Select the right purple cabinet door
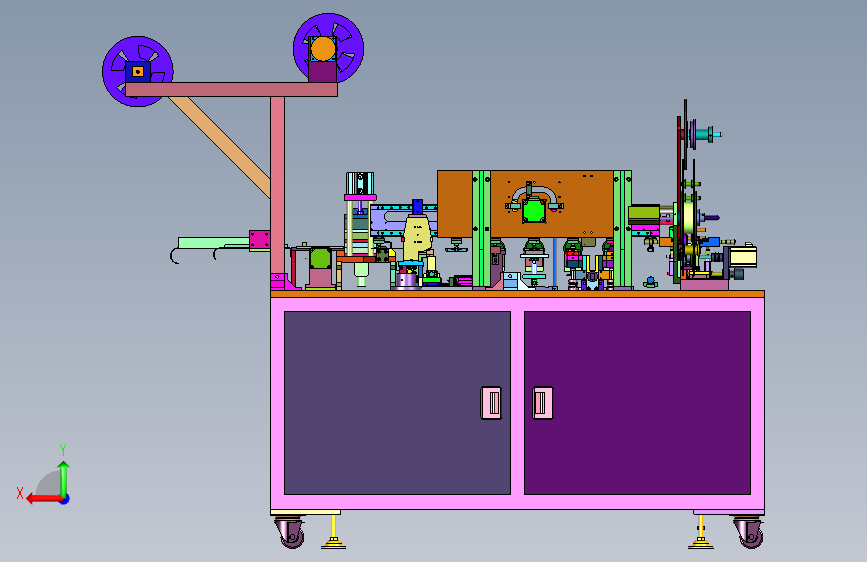Screen dimensions: 867x562 pos(638,403)
